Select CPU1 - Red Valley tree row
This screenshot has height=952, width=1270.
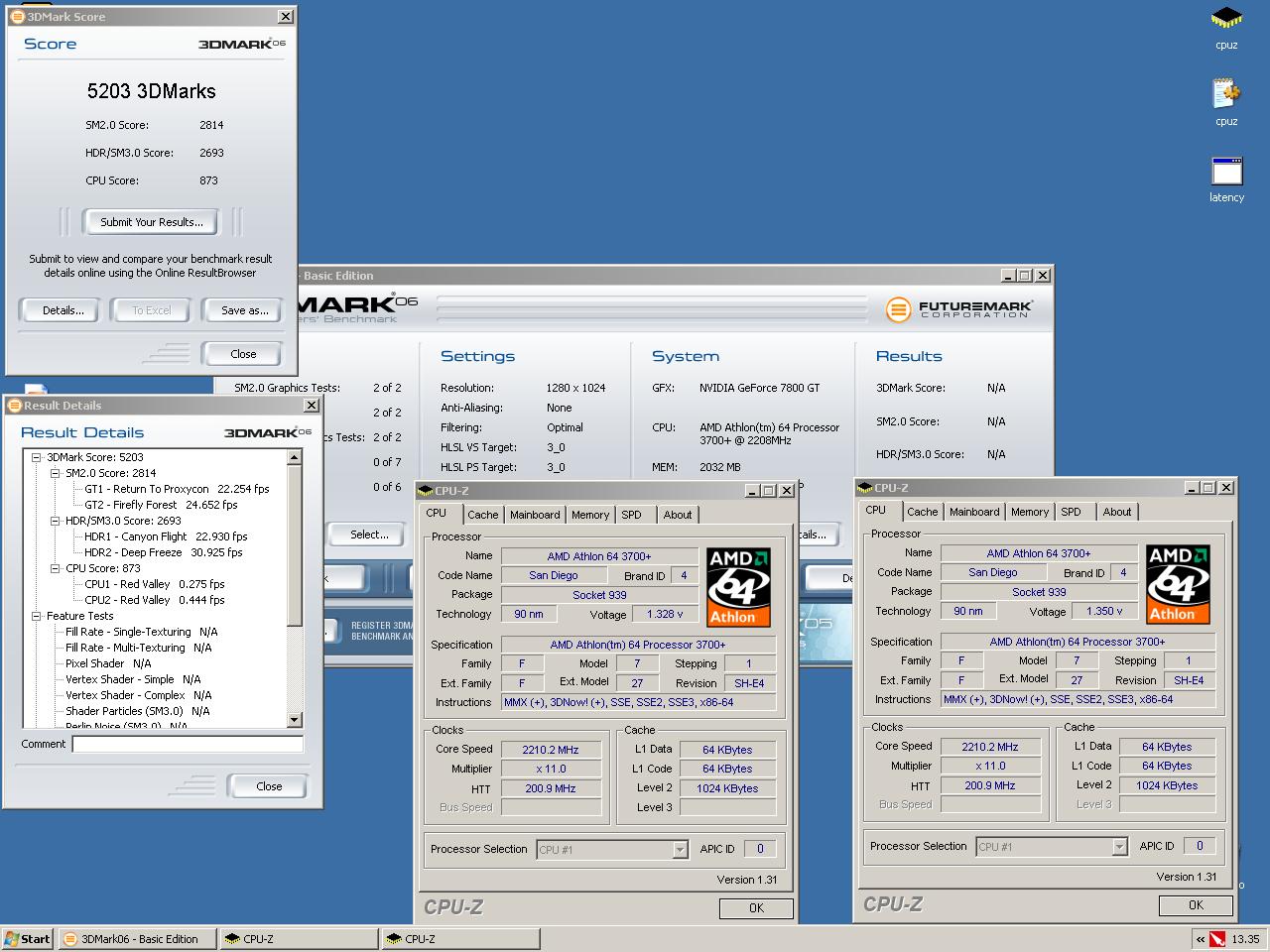pyautogui.click(x=155, y=584)
